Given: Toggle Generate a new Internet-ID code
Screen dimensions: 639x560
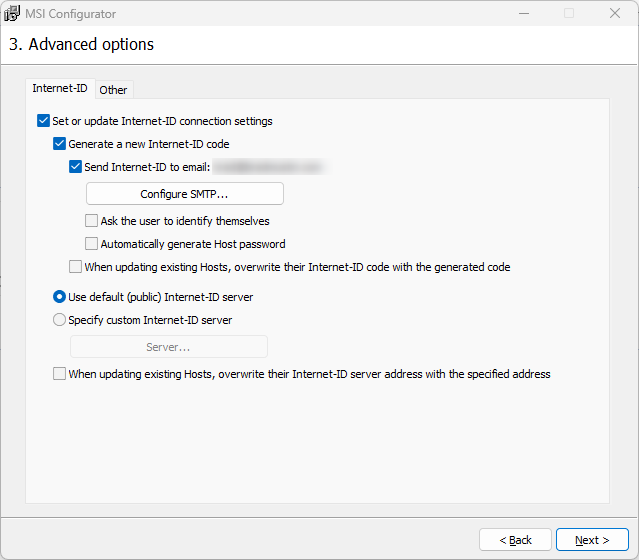Looking at the screenshot, I should pyautogui.click(x=60, y=144).
